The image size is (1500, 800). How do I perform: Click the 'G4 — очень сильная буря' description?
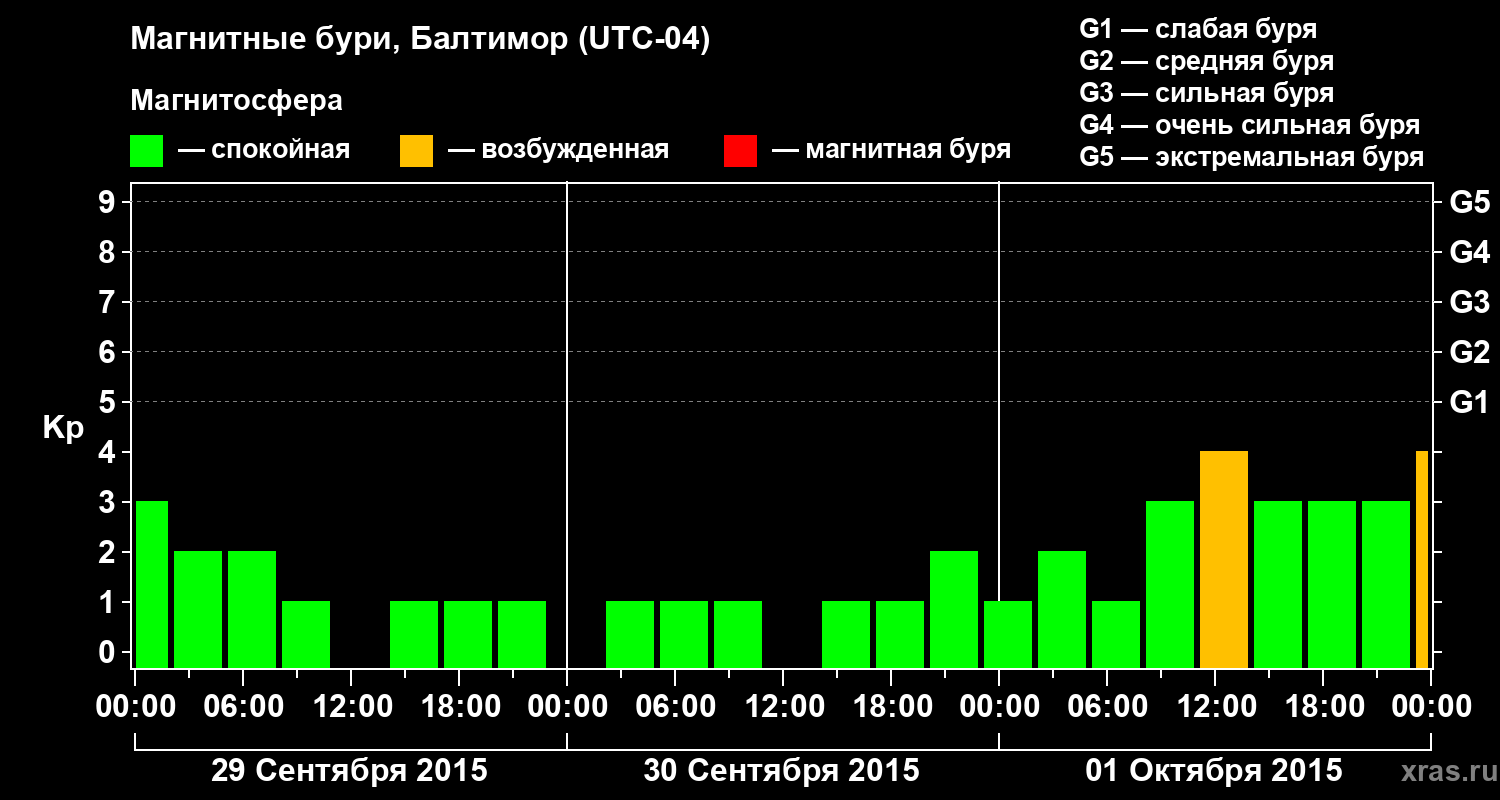pos(1250,125)
